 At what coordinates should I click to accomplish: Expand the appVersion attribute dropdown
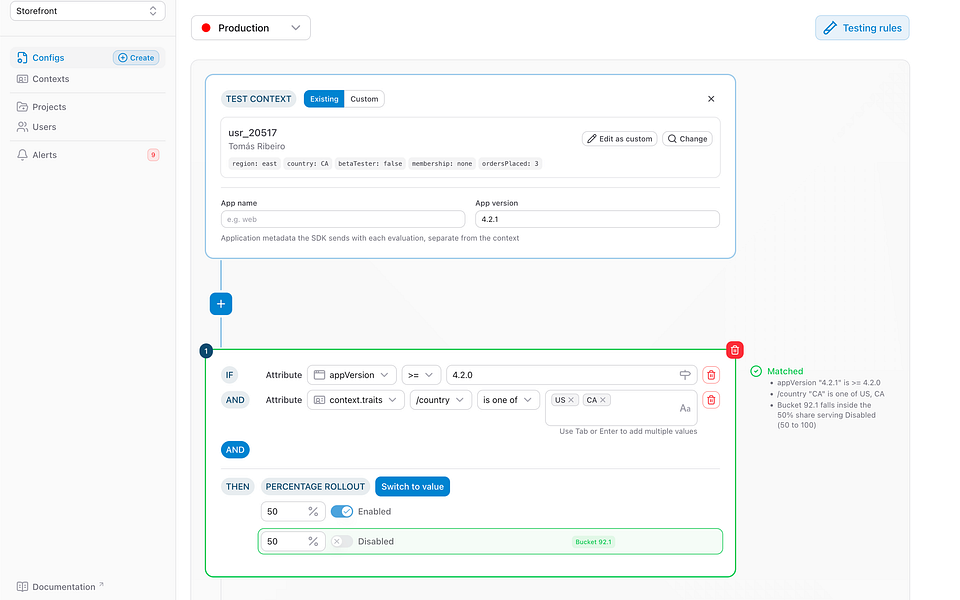pyautogui.click(x=351, y=375)
